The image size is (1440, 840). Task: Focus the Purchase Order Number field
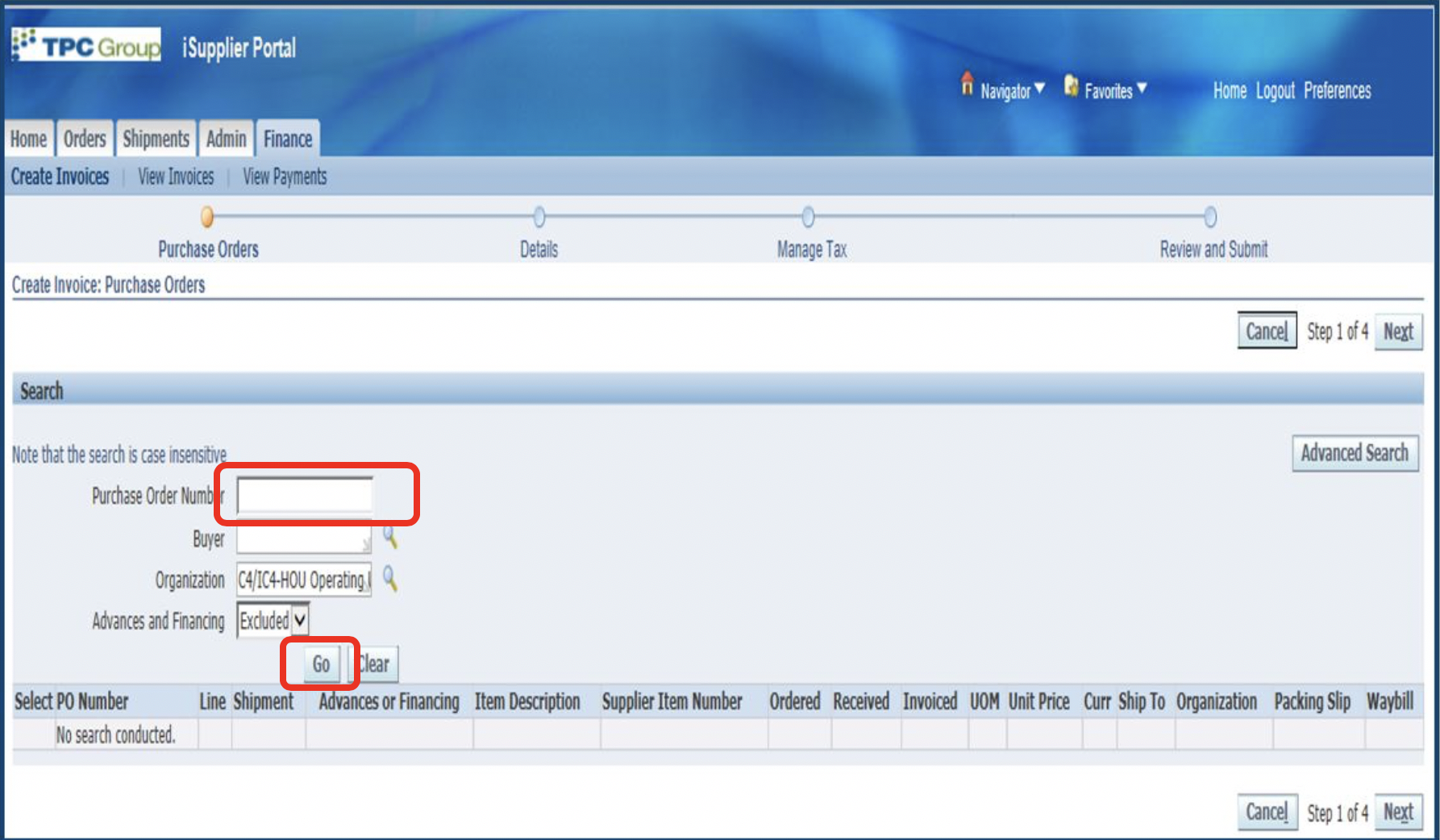tap(305, 495)
